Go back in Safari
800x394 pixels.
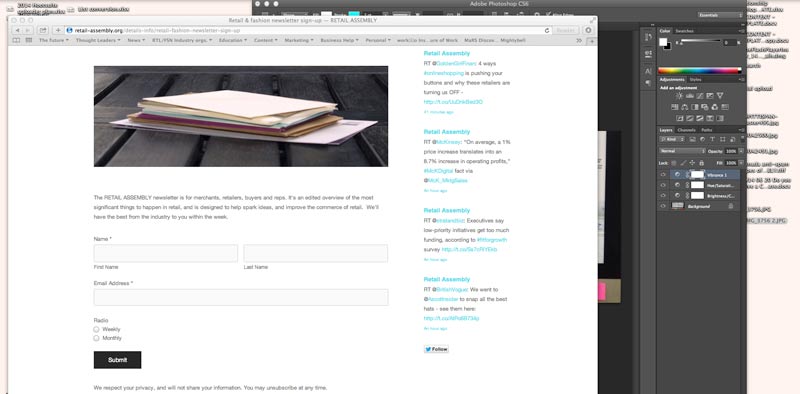pos(17,30)
